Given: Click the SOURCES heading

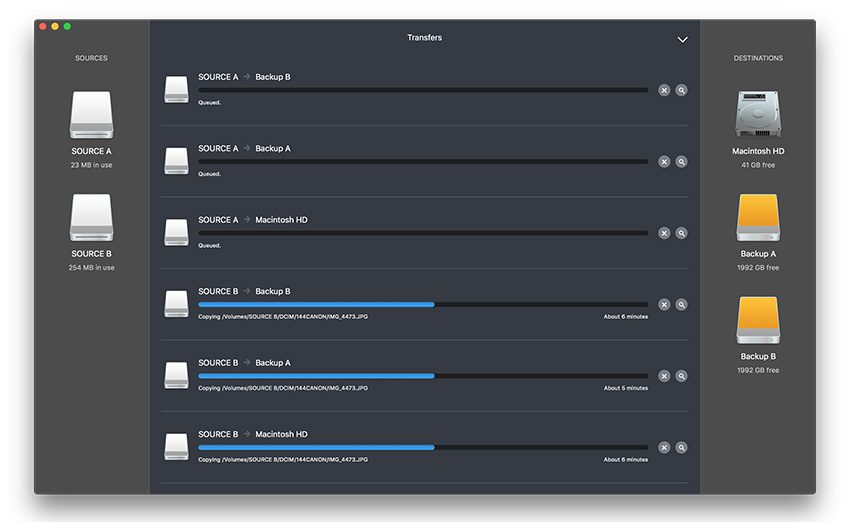Looking at the screenshot, I should pos(91,58).
